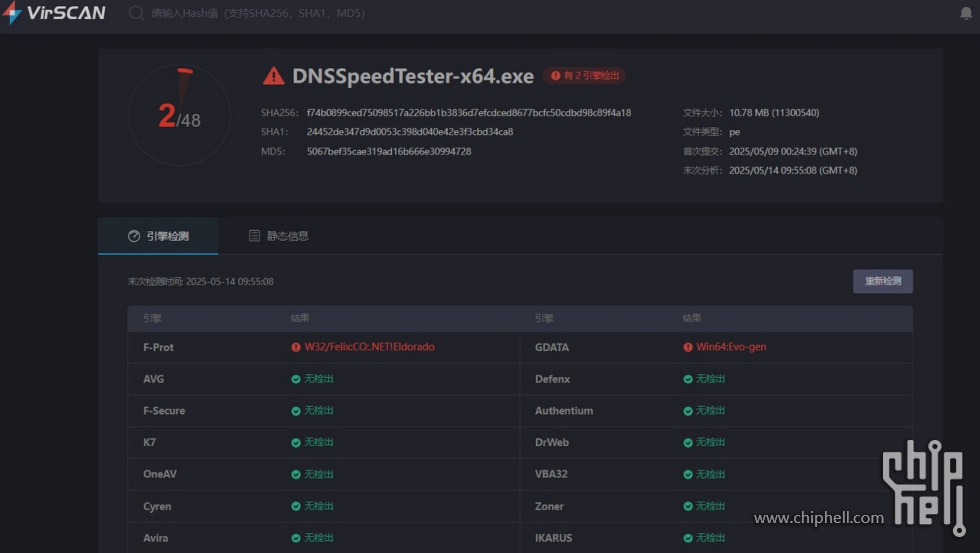Click 无检出 result in AVG row
The width and height of the screenshot is (980, 553).
[x=319, y=379]
